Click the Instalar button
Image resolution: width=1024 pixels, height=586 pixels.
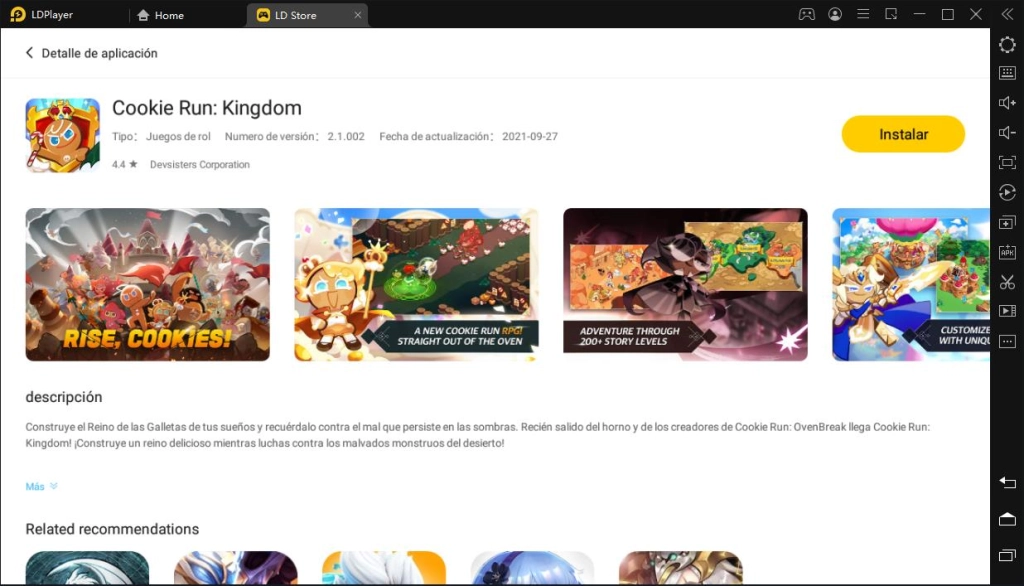(903, 134)
